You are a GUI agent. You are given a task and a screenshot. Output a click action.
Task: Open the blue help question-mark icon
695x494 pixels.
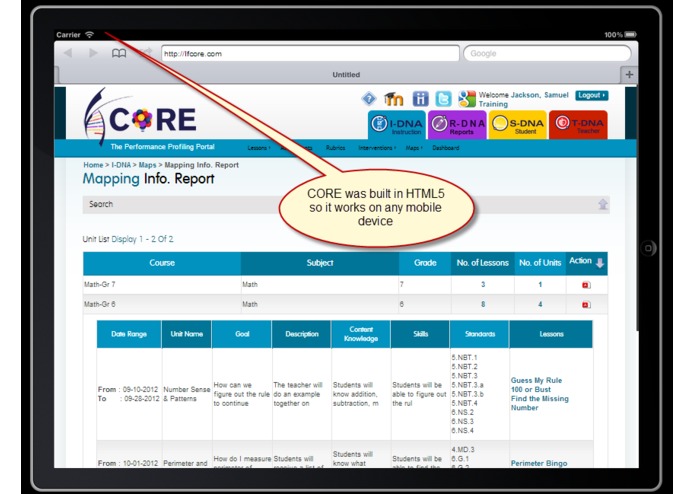coord(369,98)
